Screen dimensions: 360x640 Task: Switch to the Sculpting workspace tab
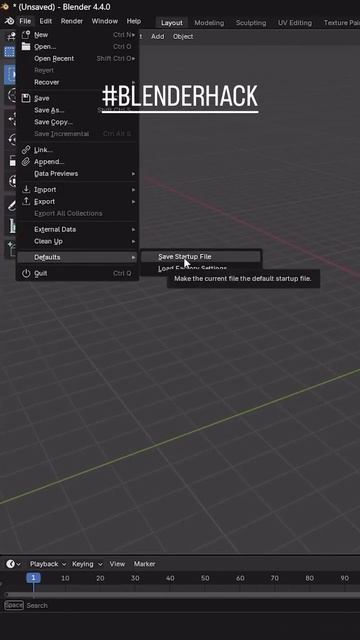[x=251, y=23]
